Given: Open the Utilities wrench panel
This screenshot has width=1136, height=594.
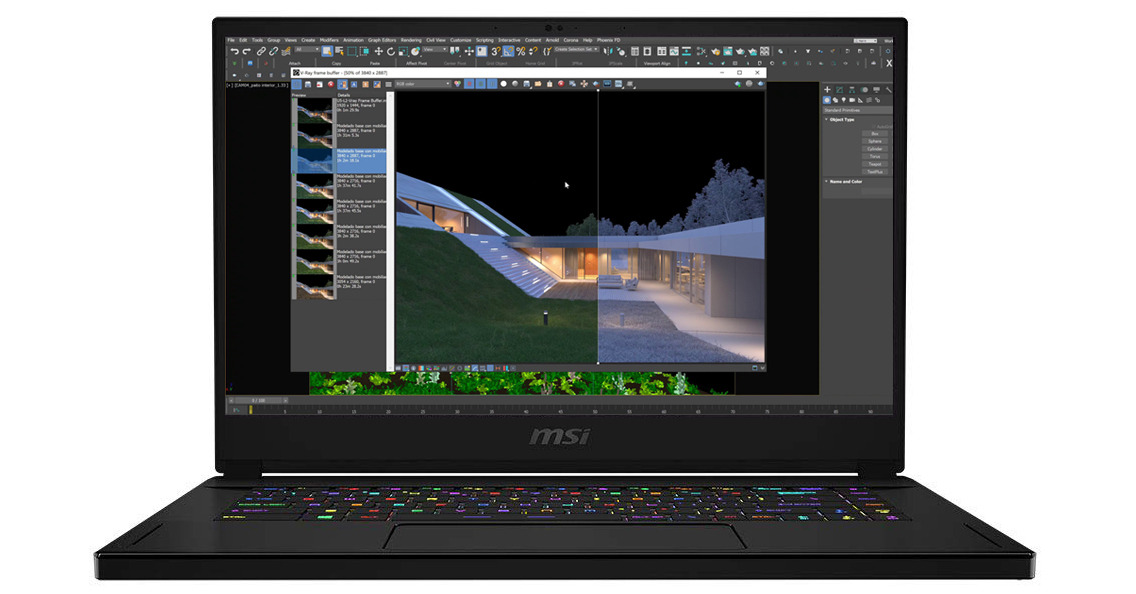Looking at the screenshot, I should 888,90.
